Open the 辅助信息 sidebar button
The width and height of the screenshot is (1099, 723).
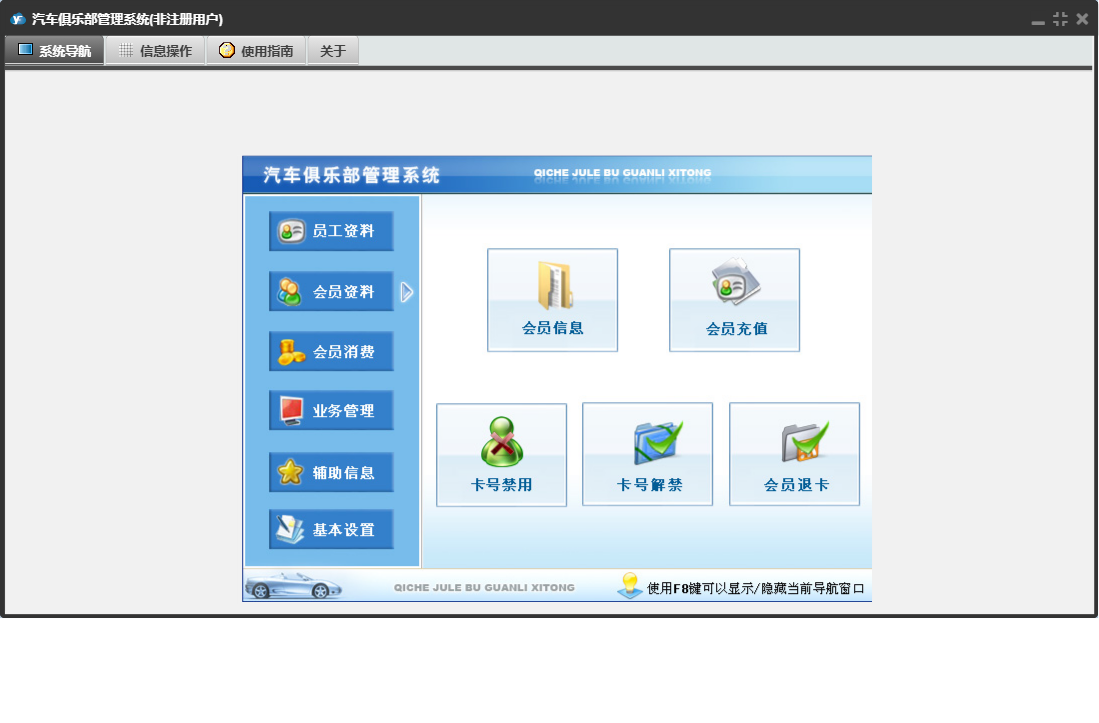(x=331, y=472)
